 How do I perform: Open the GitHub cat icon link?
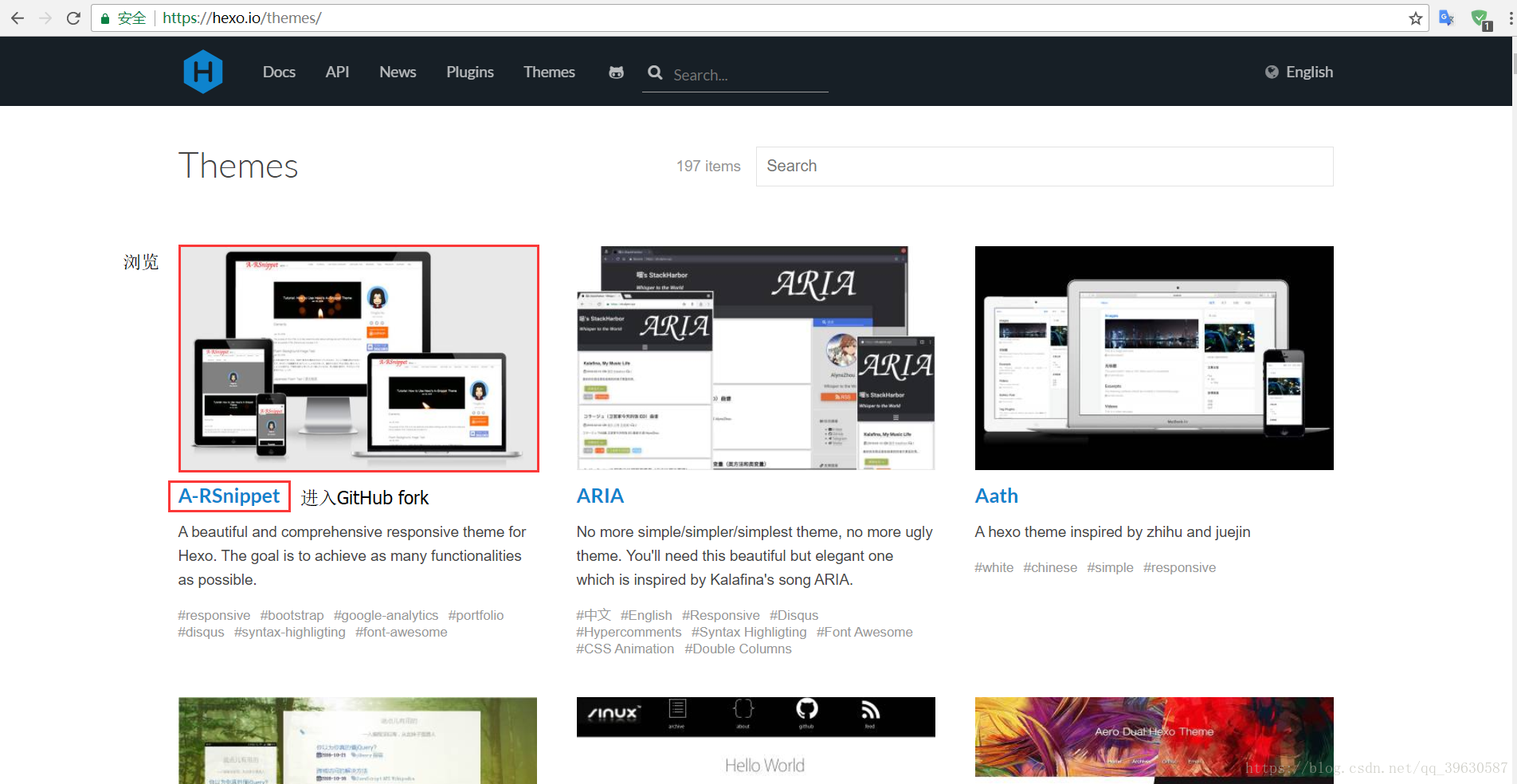(616, 73)
